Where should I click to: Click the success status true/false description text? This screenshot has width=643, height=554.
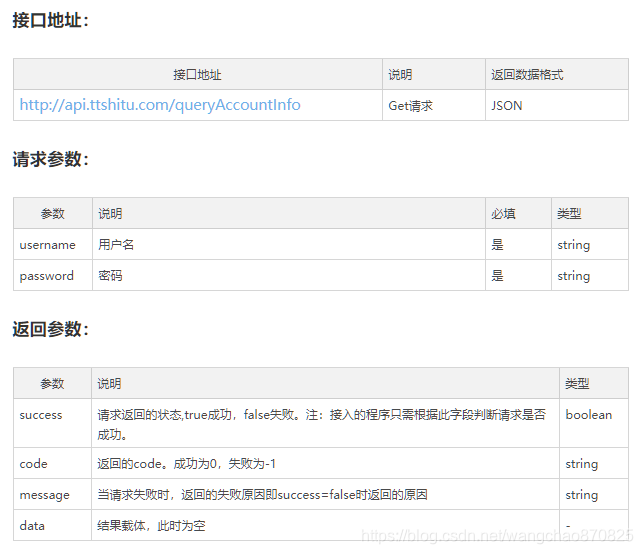322,424
